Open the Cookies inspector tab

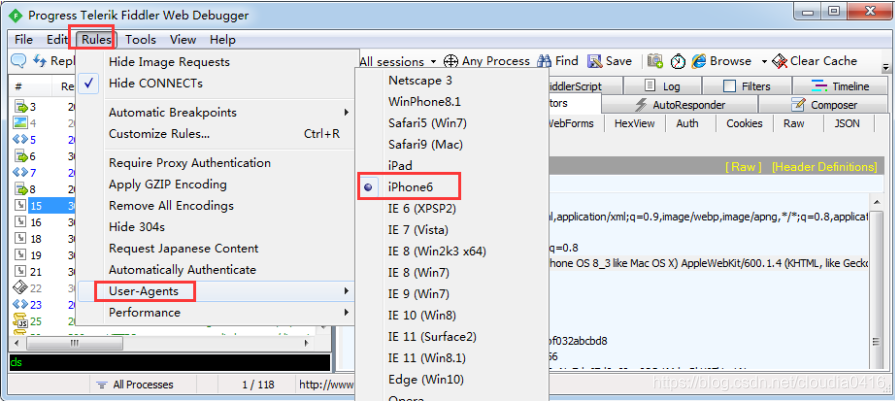pyautogui.click(x=744, y=123)
